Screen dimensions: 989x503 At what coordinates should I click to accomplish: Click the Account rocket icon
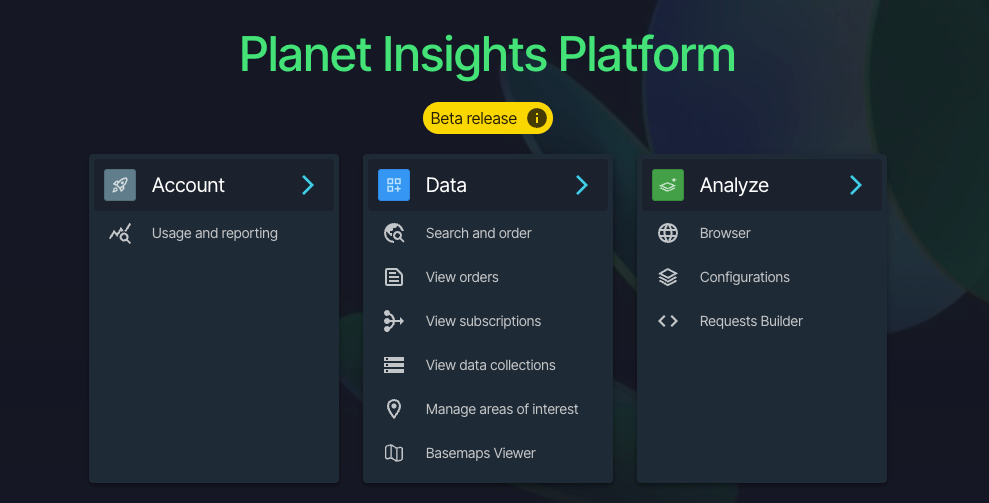(120, 185)
